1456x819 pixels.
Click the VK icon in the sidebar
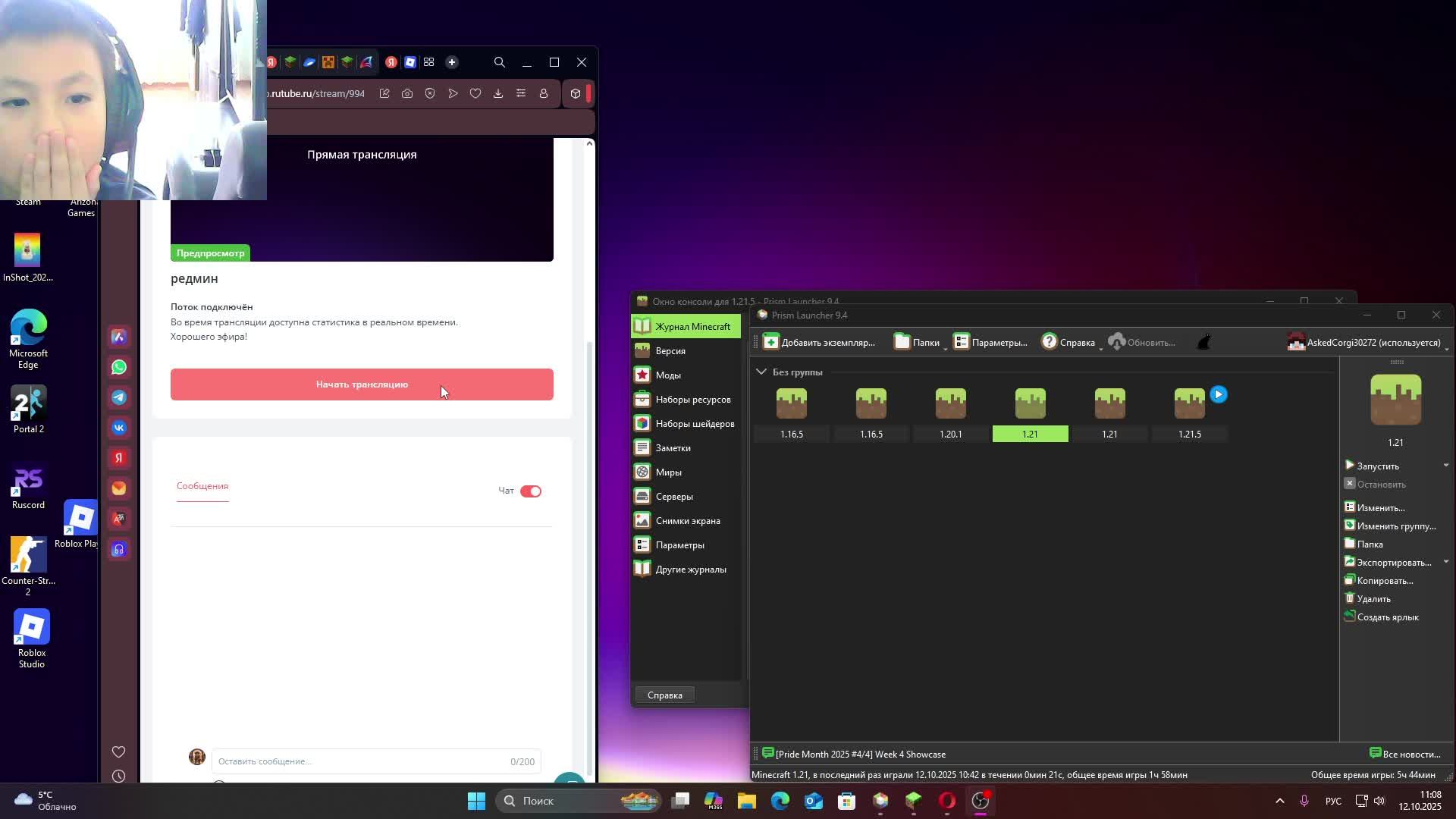click(119, 428)
